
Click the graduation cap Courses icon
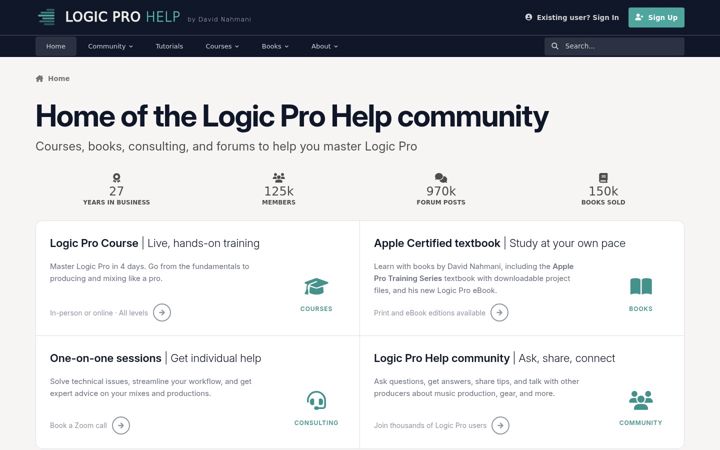click(316, 287)
